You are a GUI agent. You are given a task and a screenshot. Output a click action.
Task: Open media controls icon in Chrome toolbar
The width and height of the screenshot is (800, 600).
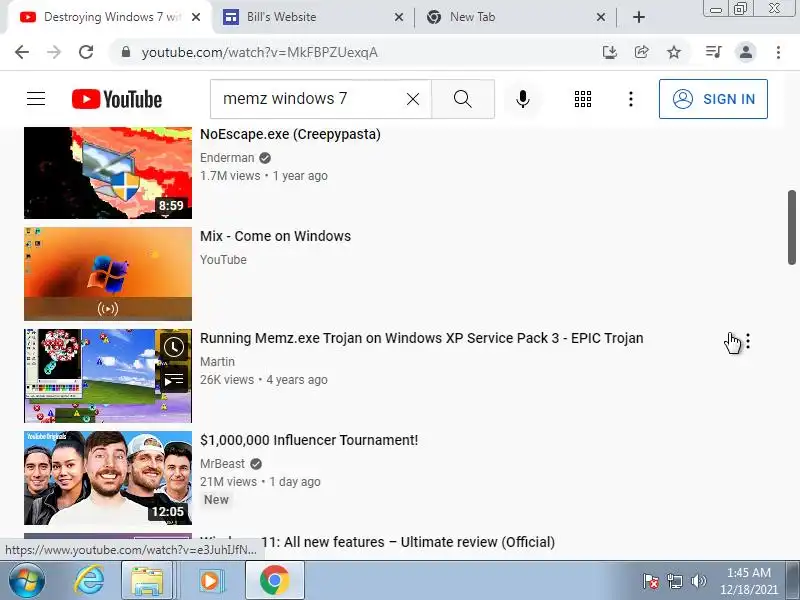coord(713,52)
